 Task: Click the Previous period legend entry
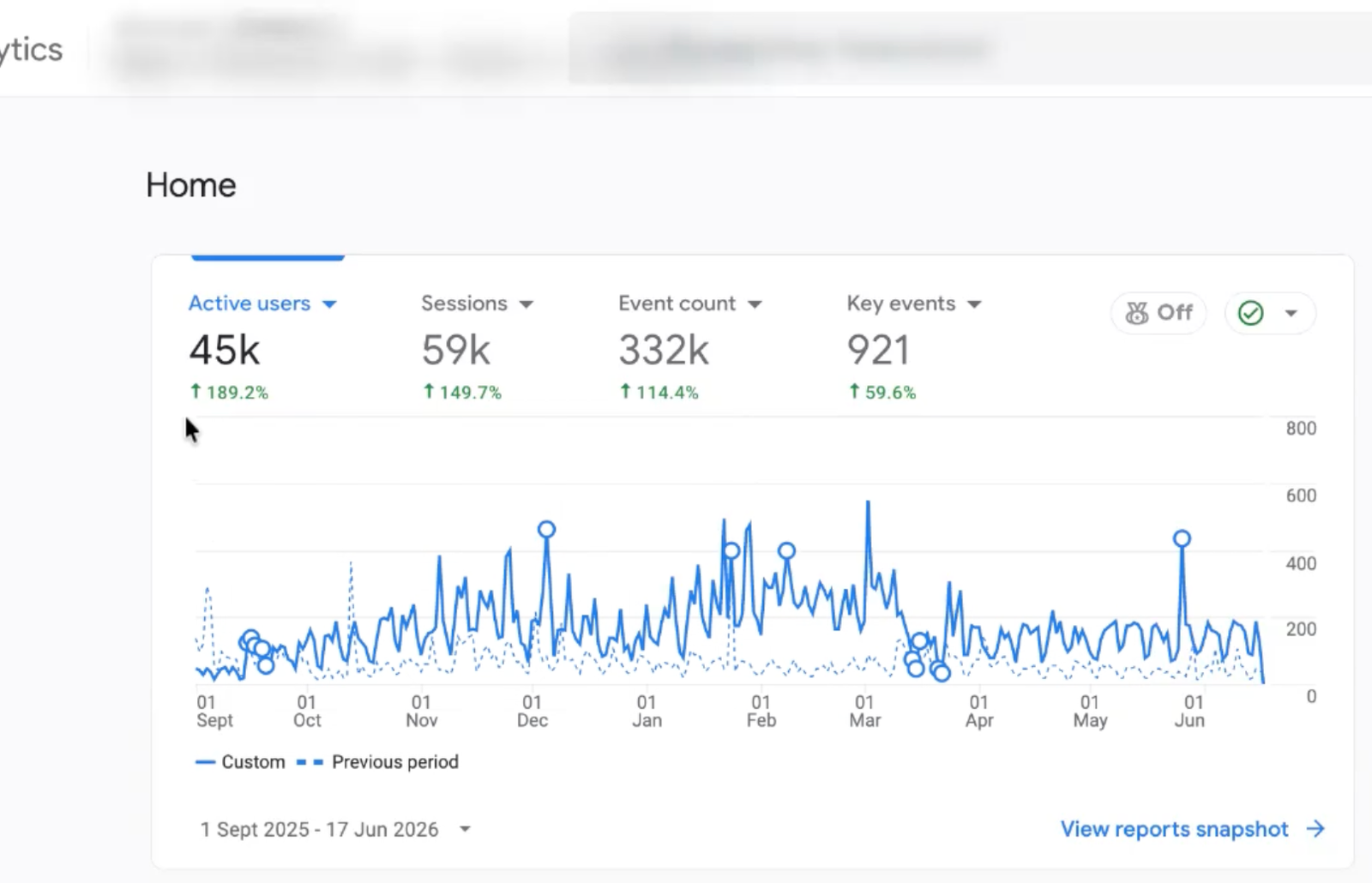point(377,762)
